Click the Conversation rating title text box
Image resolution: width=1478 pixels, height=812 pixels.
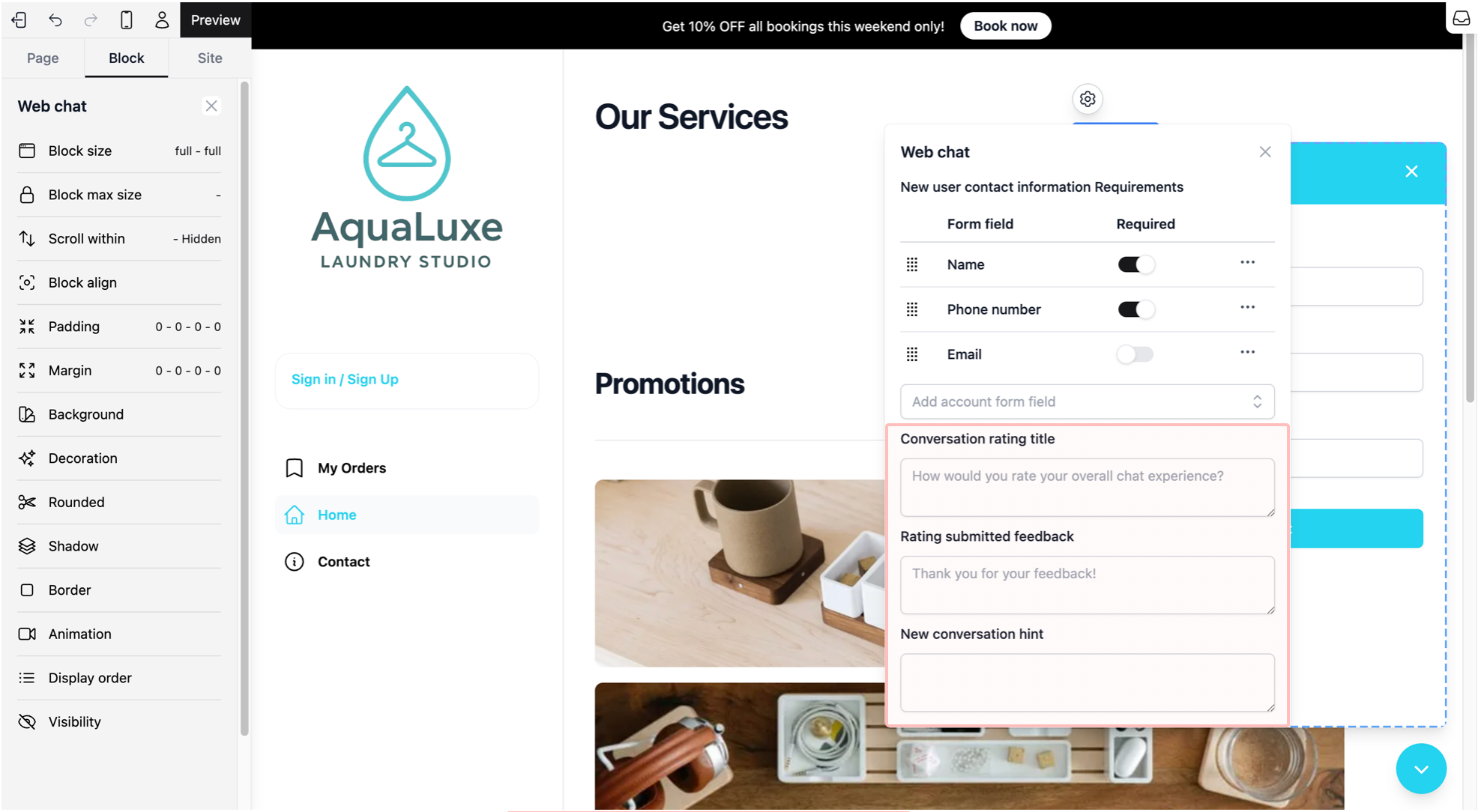coord(1087,487)
